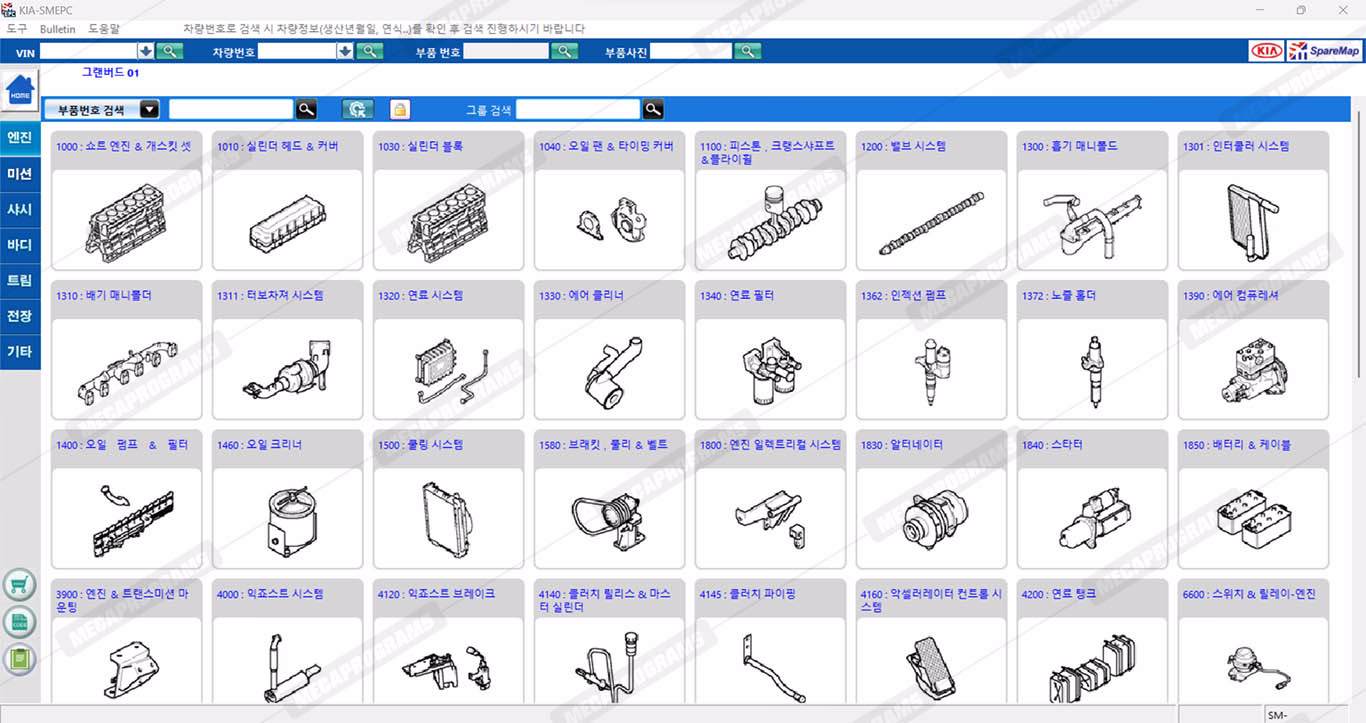1366x723 pixels.
Task: Switch to the 미션 category tab
Action: (20, 174)
